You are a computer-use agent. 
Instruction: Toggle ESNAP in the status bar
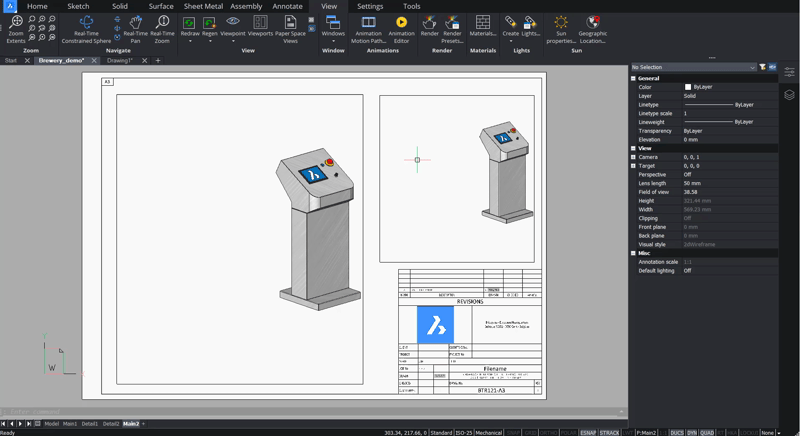(x=588, y=433)
